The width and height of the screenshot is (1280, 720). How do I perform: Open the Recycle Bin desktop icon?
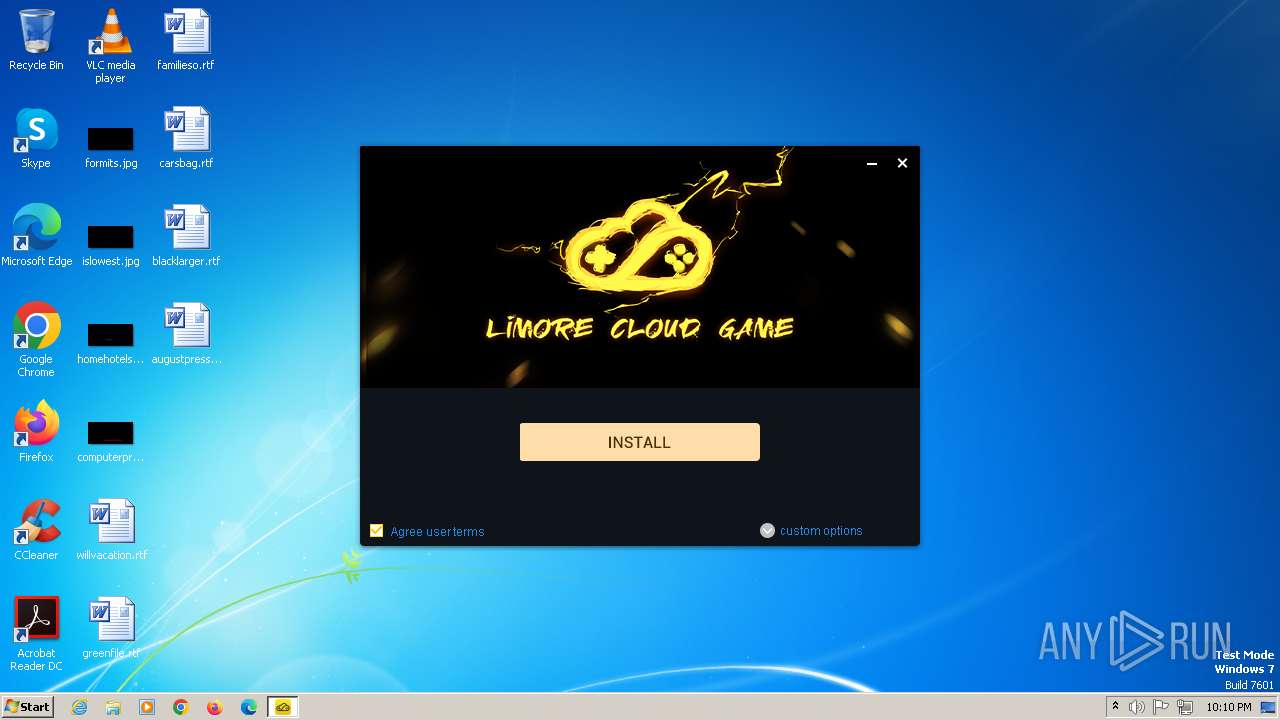point(36,40)
